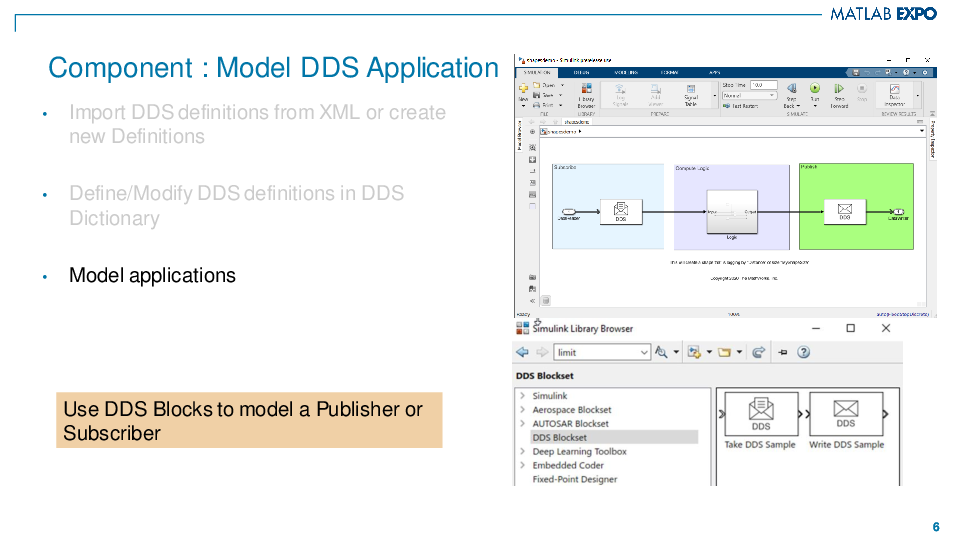This screenshot has height=540, width=960.
Task: Open the search options dropdown arrow
Action: [x=676, y=352]
